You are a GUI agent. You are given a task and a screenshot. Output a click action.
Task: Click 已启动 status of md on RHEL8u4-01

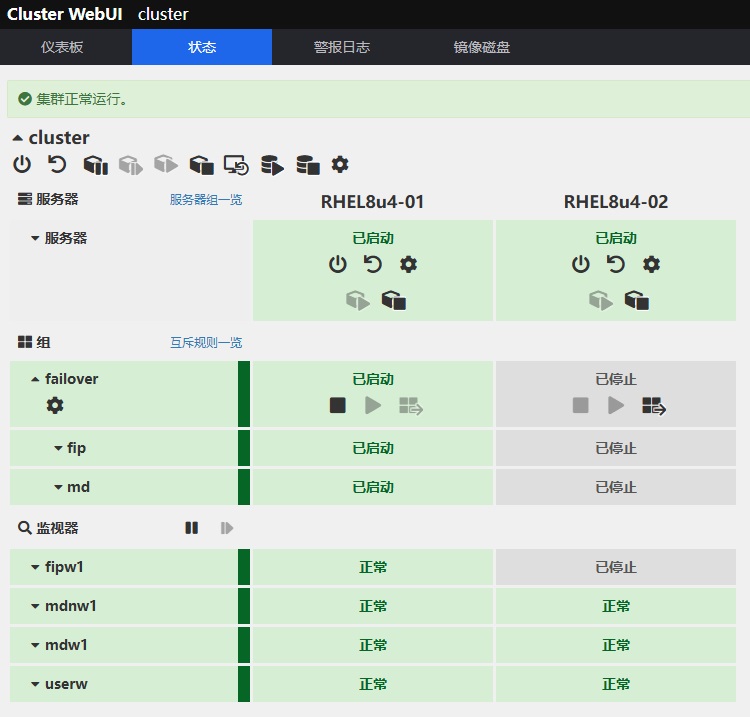click(x=373, y=487)
